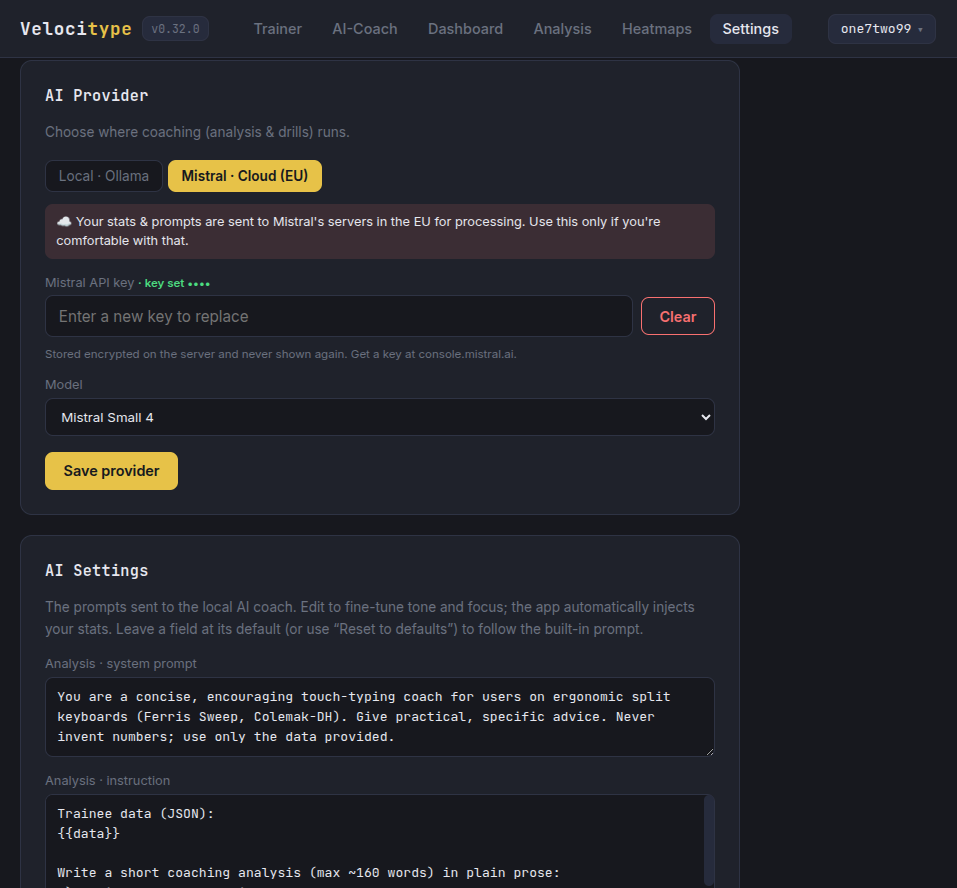Choose the Local · Ollama provider

(104, 176)
